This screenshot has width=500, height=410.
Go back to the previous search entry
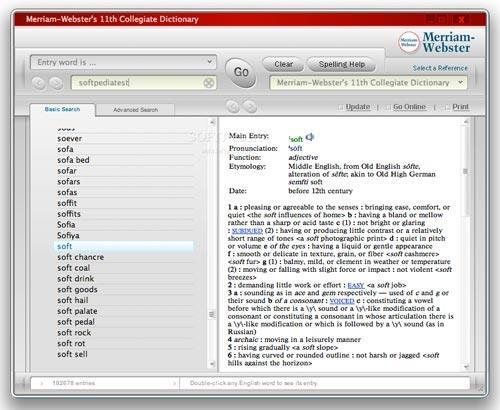tap(39, 83)
